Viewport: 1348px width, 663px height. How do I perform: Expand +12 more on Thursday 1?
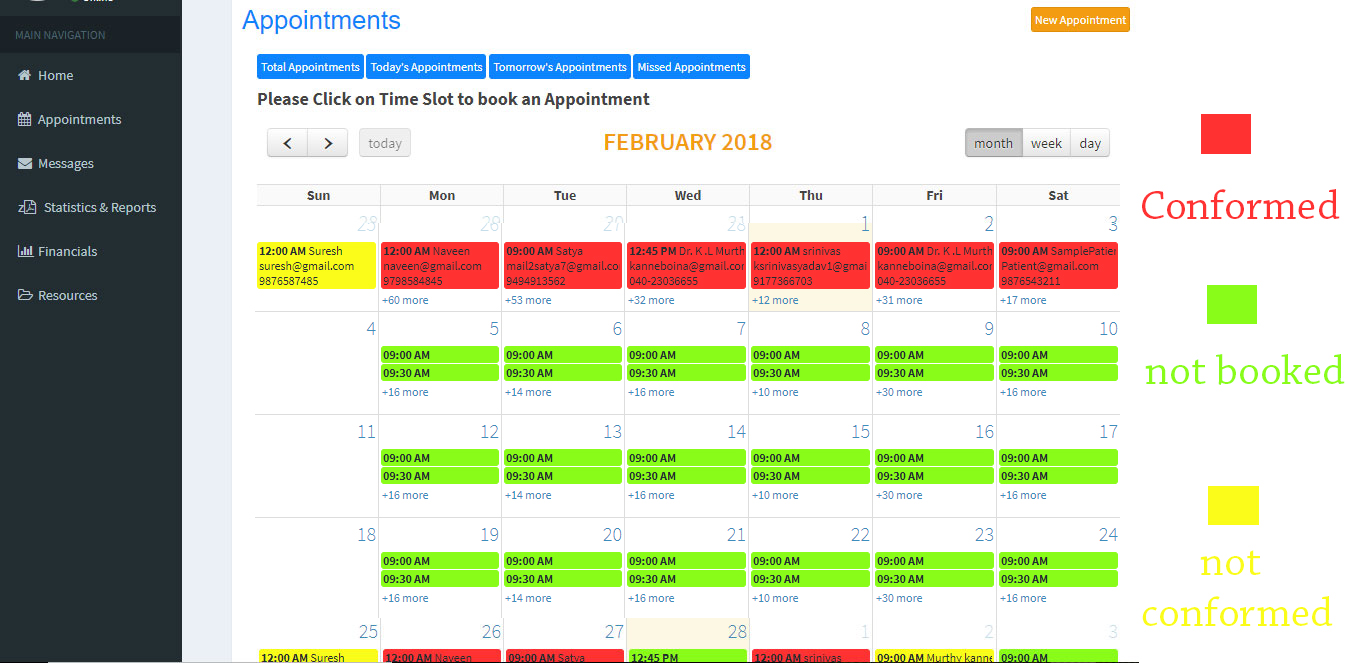(x=775, y=300)
